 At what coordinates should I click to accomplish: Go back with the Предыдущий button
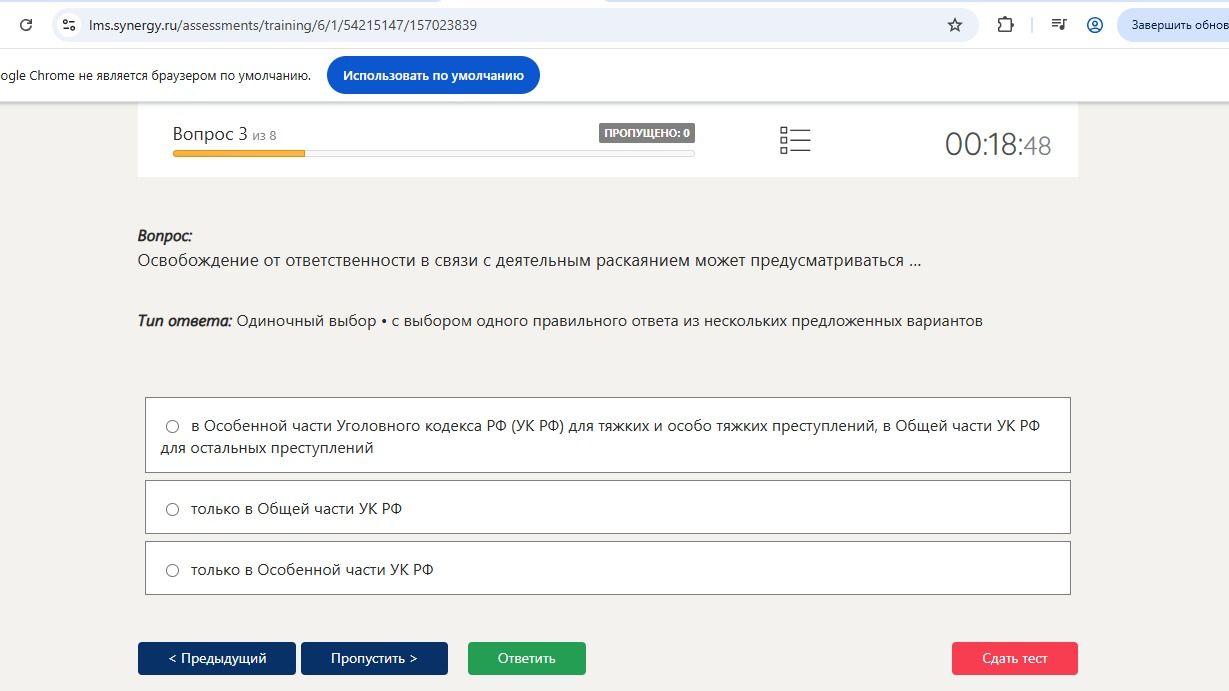tap(217, 658)
